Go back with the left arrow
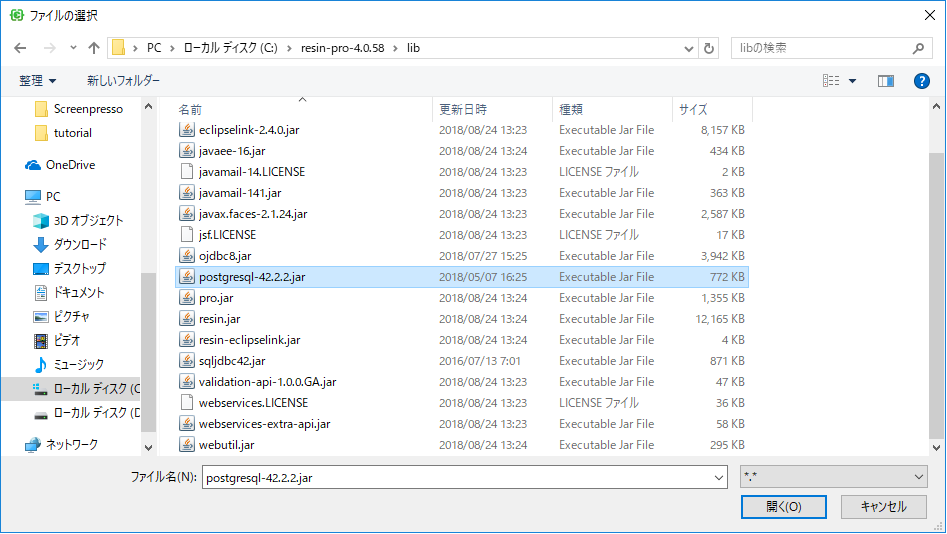 tap(20, 48)
